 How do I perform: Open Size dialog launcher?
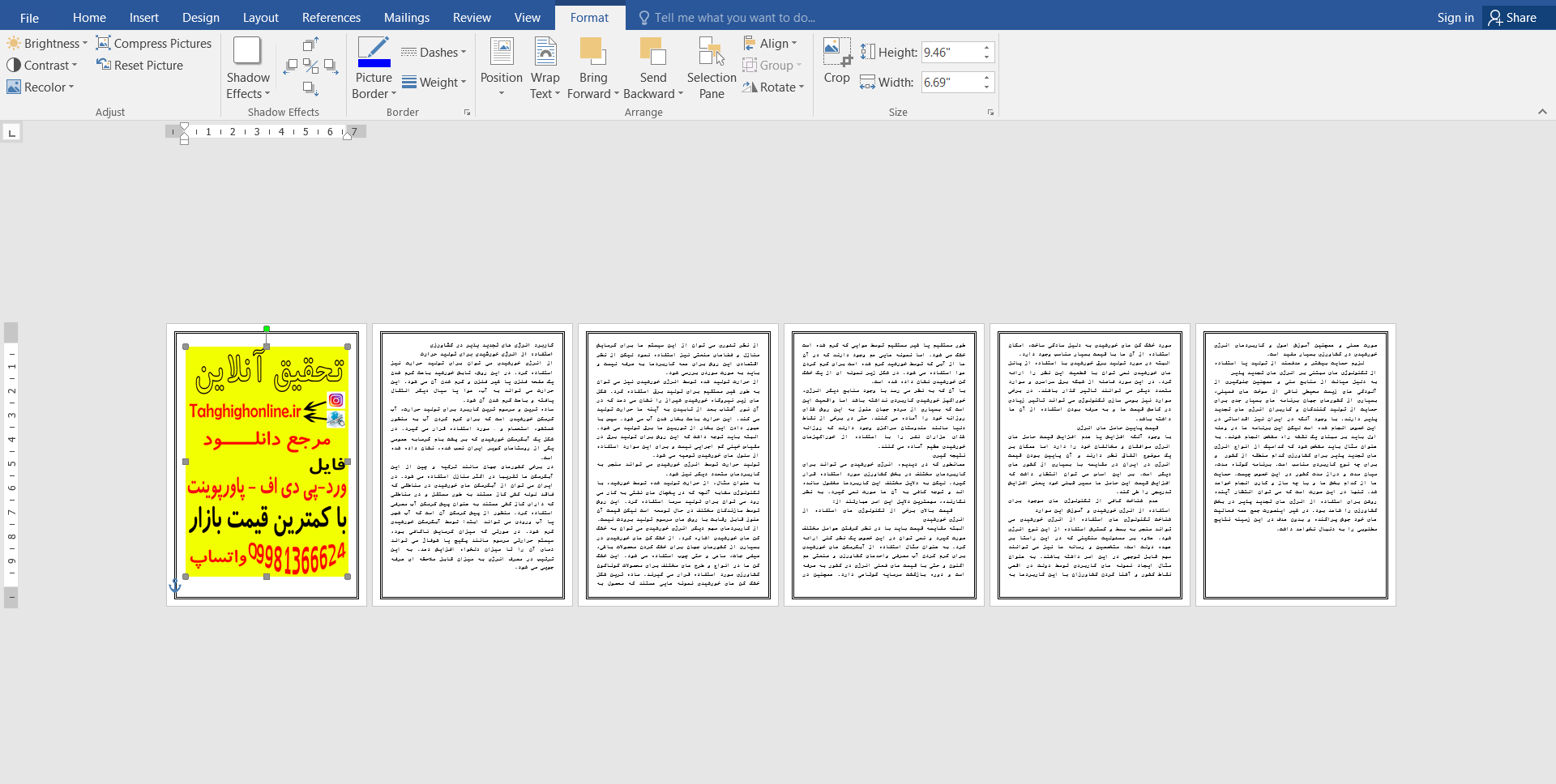click(x=990, y=113)
